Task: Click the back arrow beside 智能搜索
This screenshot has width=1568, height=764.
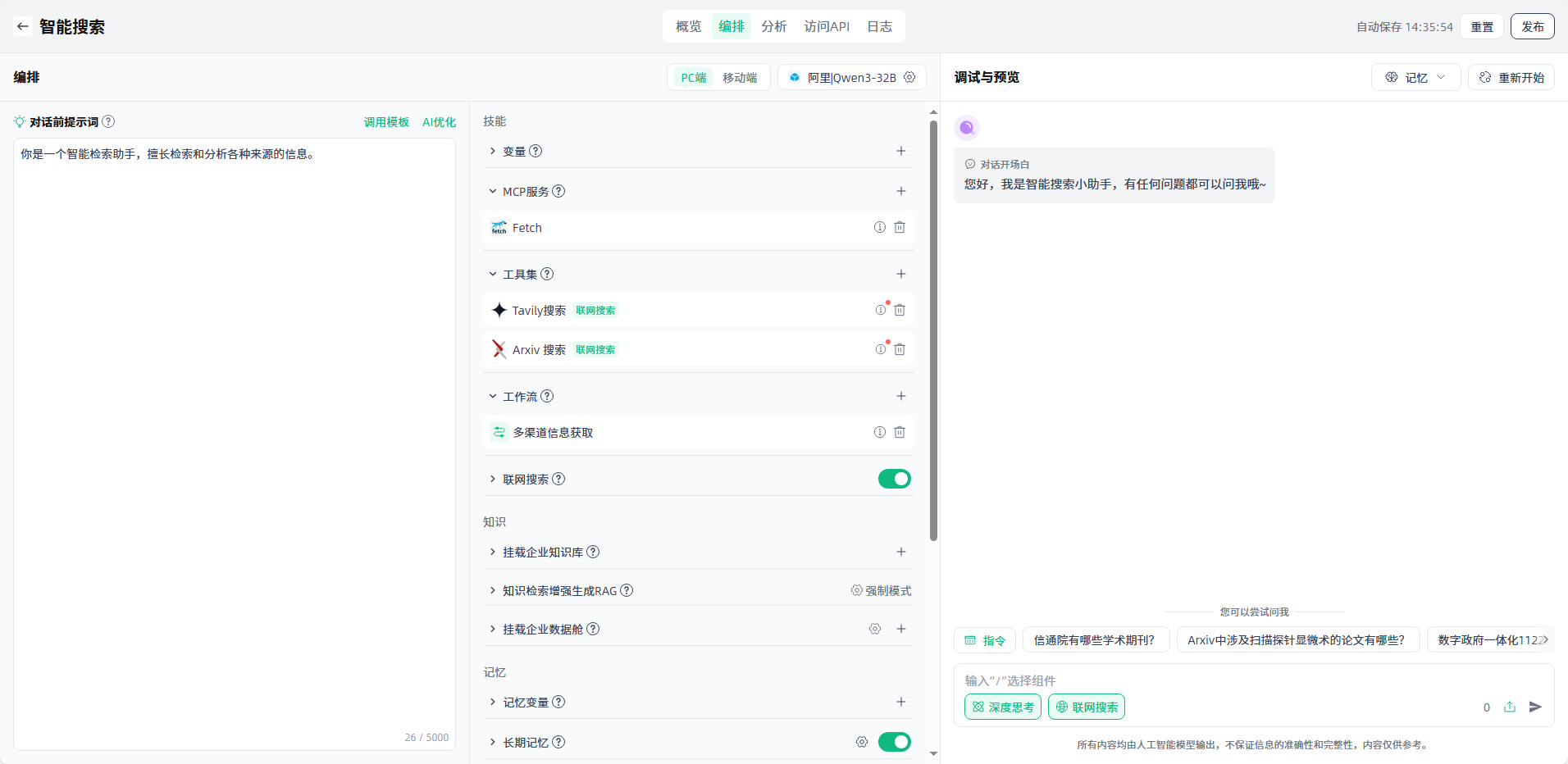Action: (x=23, y=26)
